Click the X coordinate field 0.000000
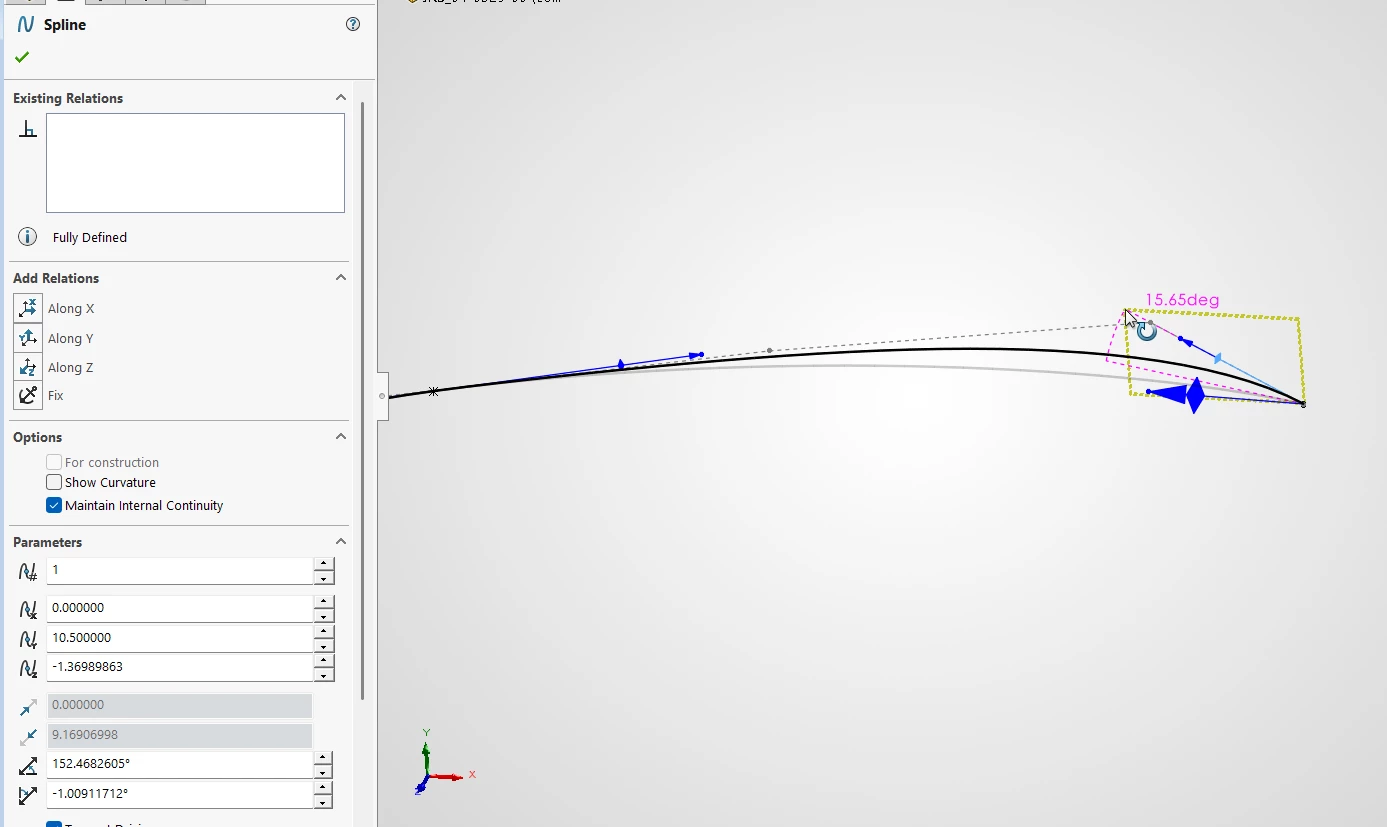1387x827 pixels. tap(180, 608)
